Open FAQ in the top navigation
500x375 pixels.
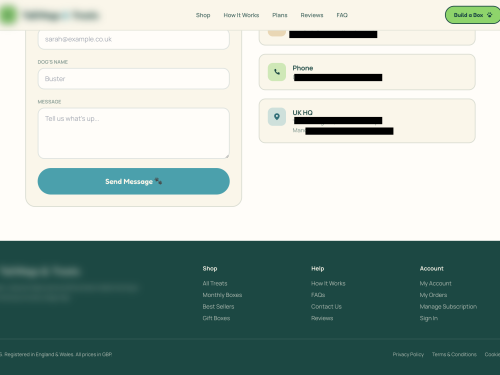click(342, 15)
